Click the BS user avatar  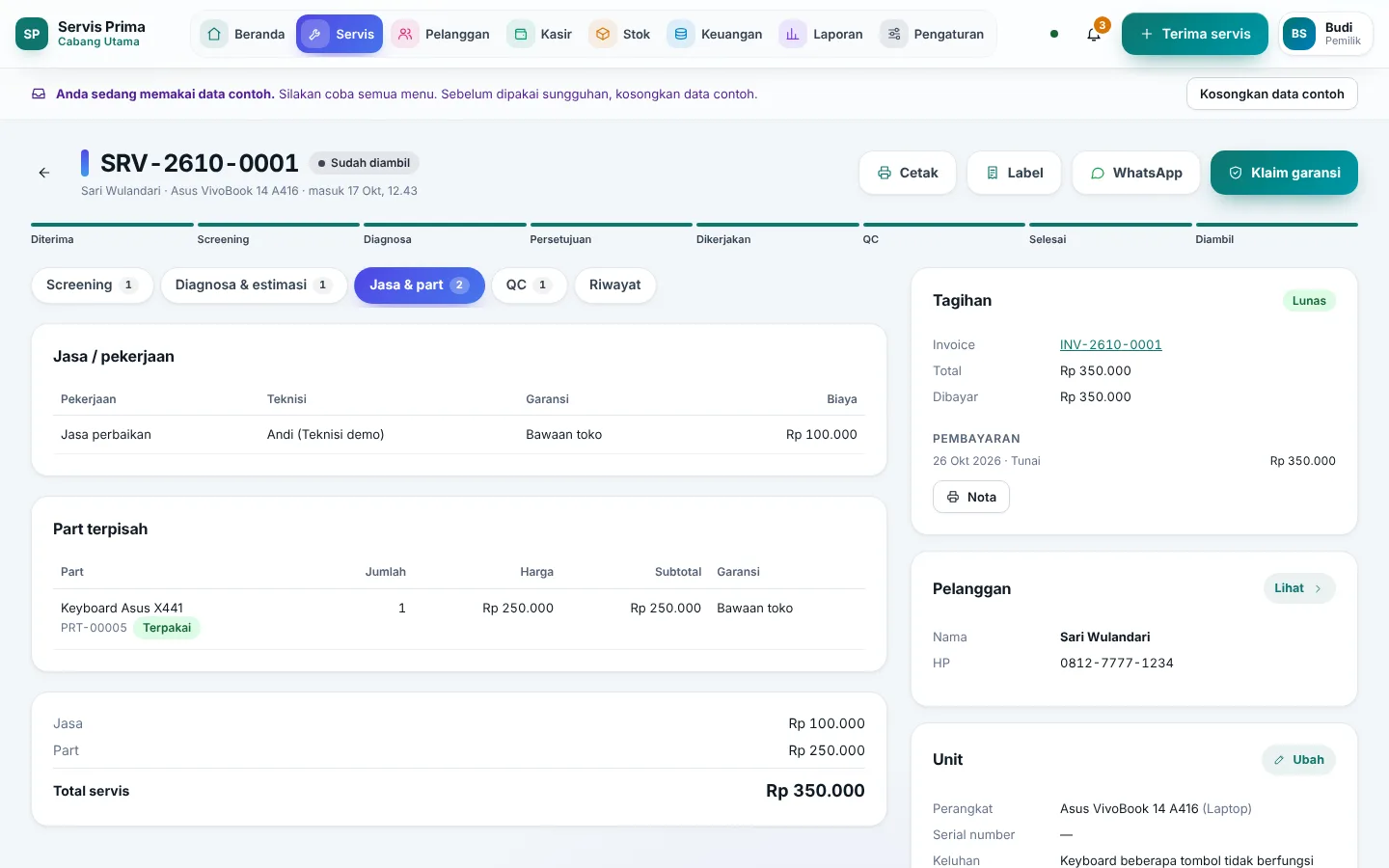(x=1299, y=34)
